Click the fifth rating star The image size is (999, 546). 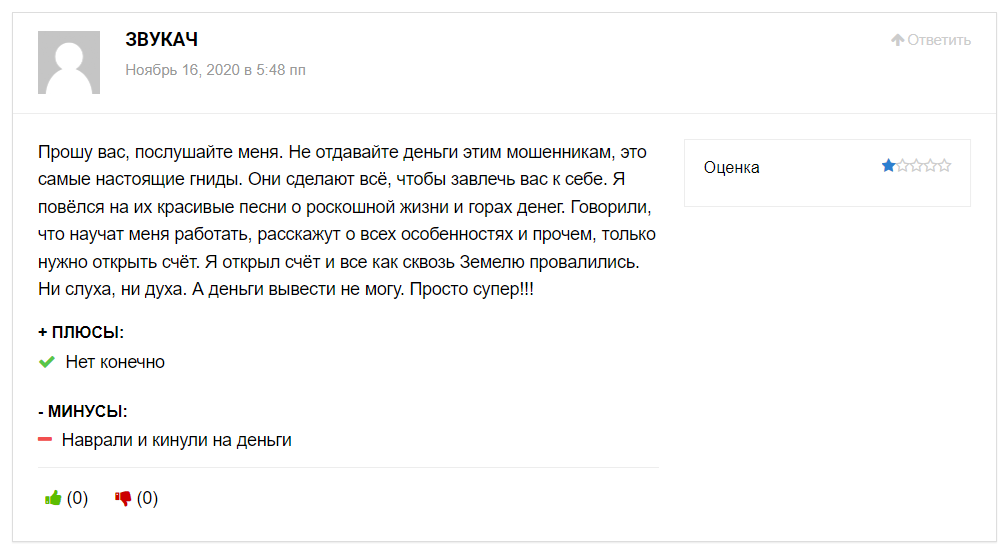[x=944, y=166]
